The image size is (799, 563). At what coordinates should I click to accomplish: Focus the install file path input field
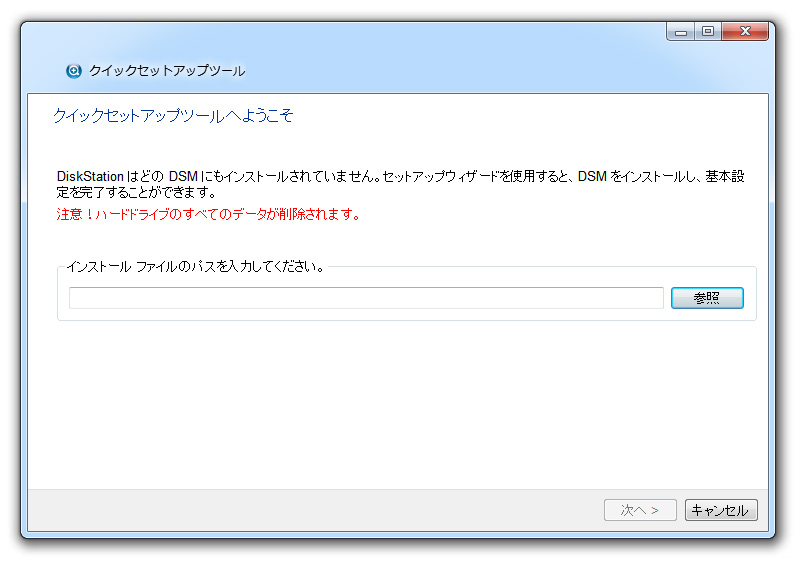click(x=366, y=298)
